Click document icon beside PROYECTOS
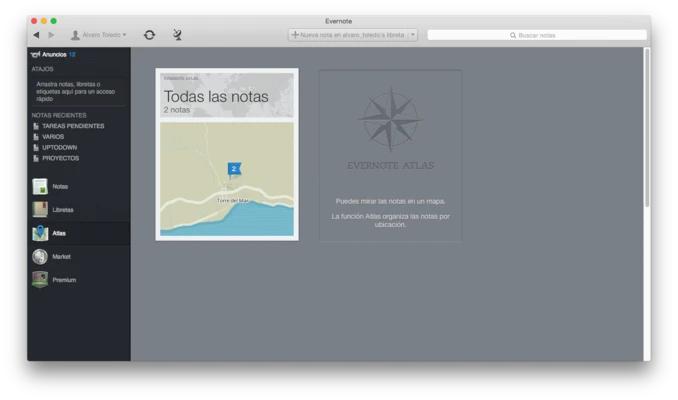678x400 pixels. pos(36,158)
